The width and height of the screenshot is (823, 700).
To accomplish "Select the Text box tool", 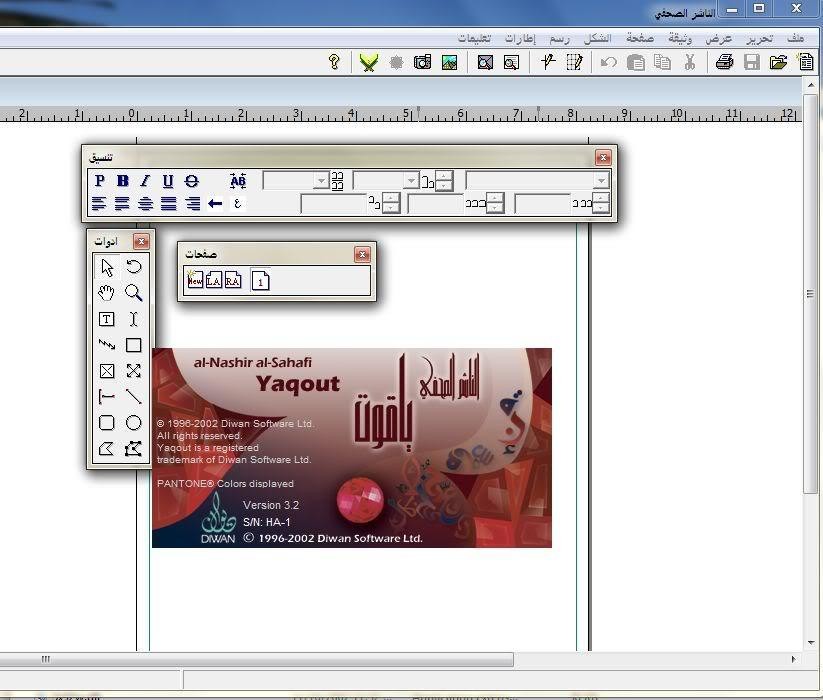I will click(x=106, y=319).
